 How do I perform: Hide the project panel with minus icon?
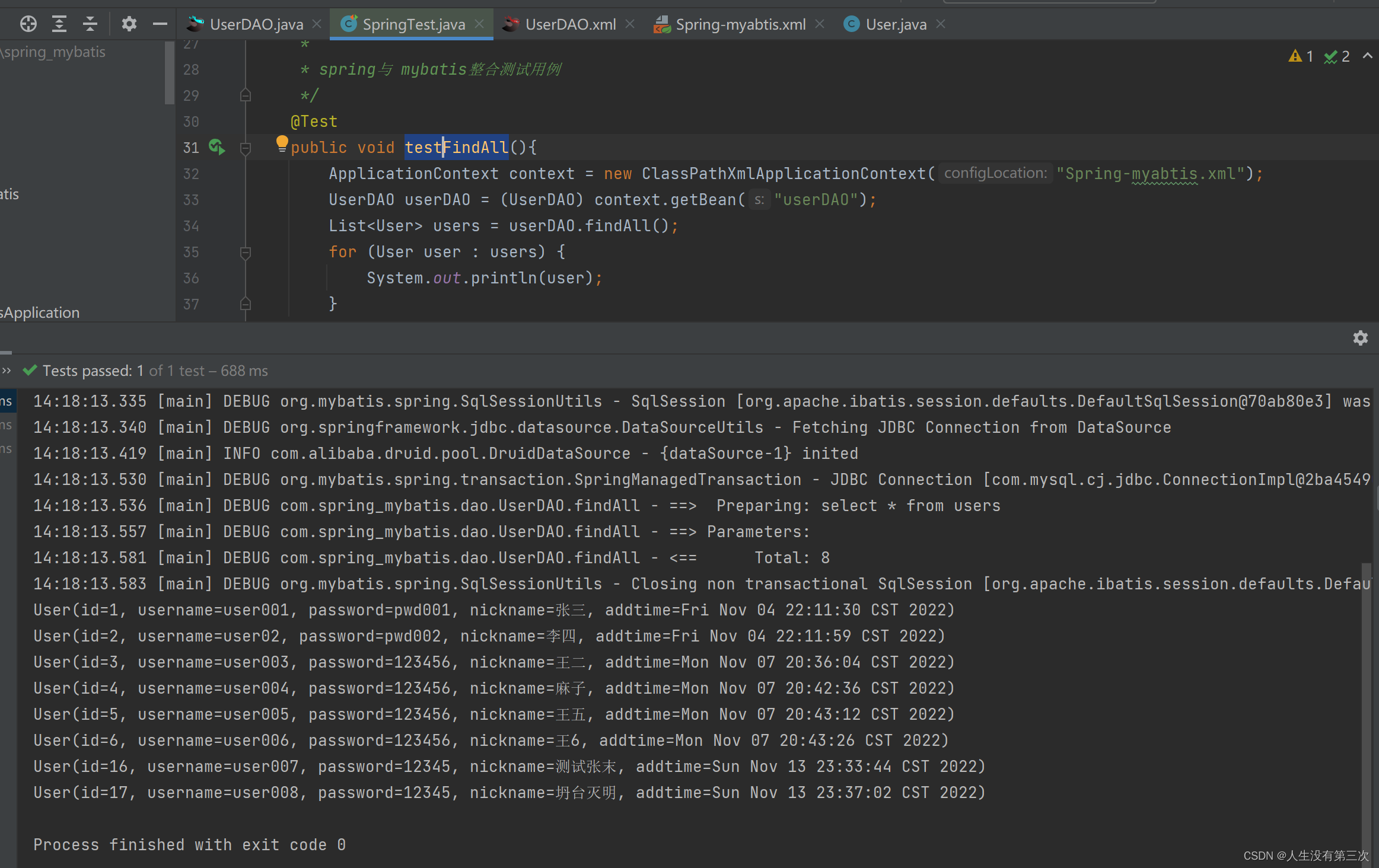coord(160,24)
